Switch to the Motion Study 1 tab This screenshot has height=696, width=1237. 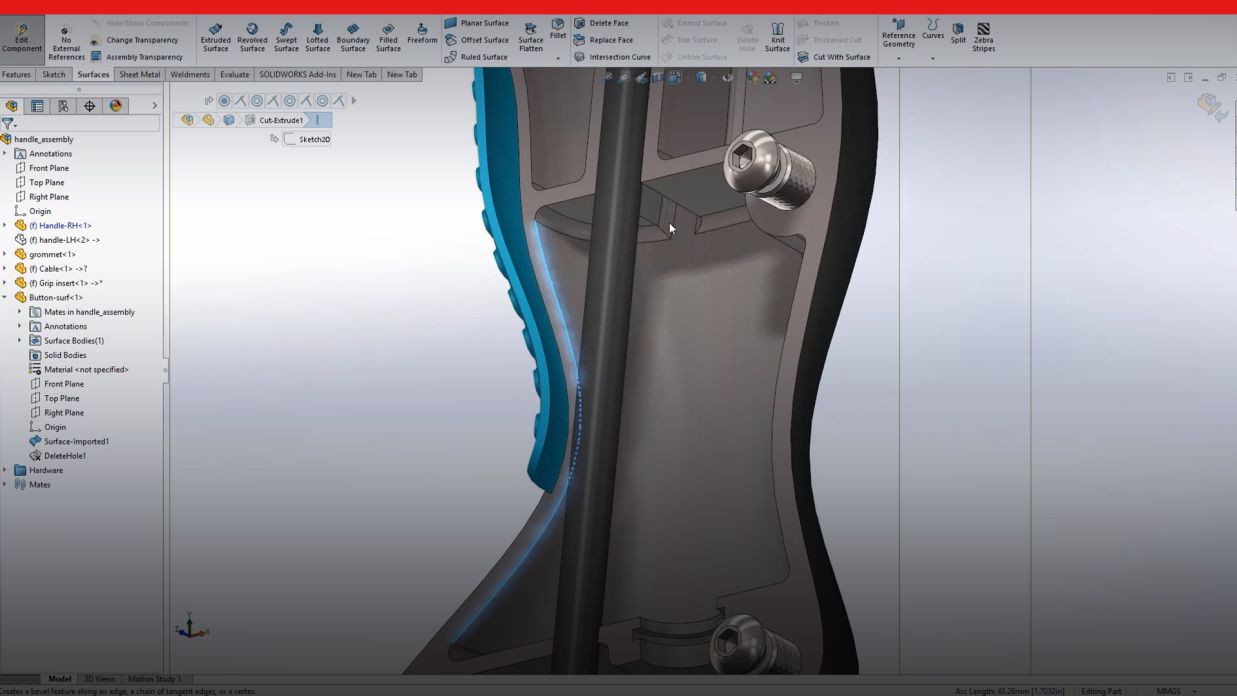(x=154, y=679)
